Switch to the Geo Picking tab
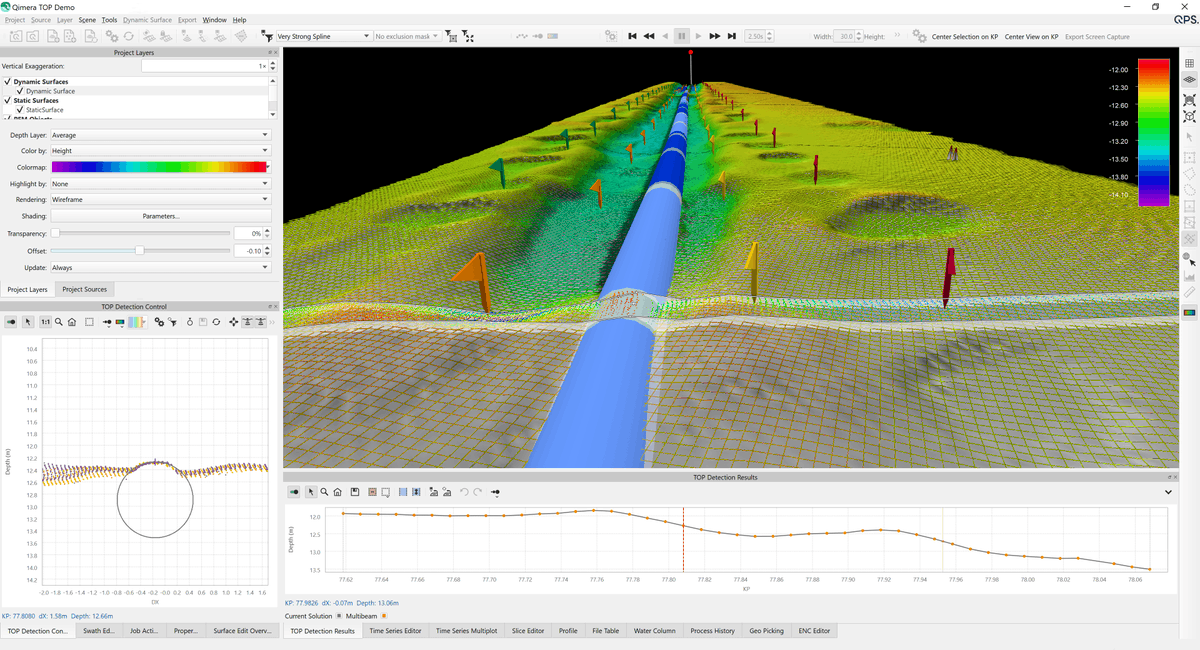Image resolution: width=1200 pixels, height=650 pixels. 767,631
